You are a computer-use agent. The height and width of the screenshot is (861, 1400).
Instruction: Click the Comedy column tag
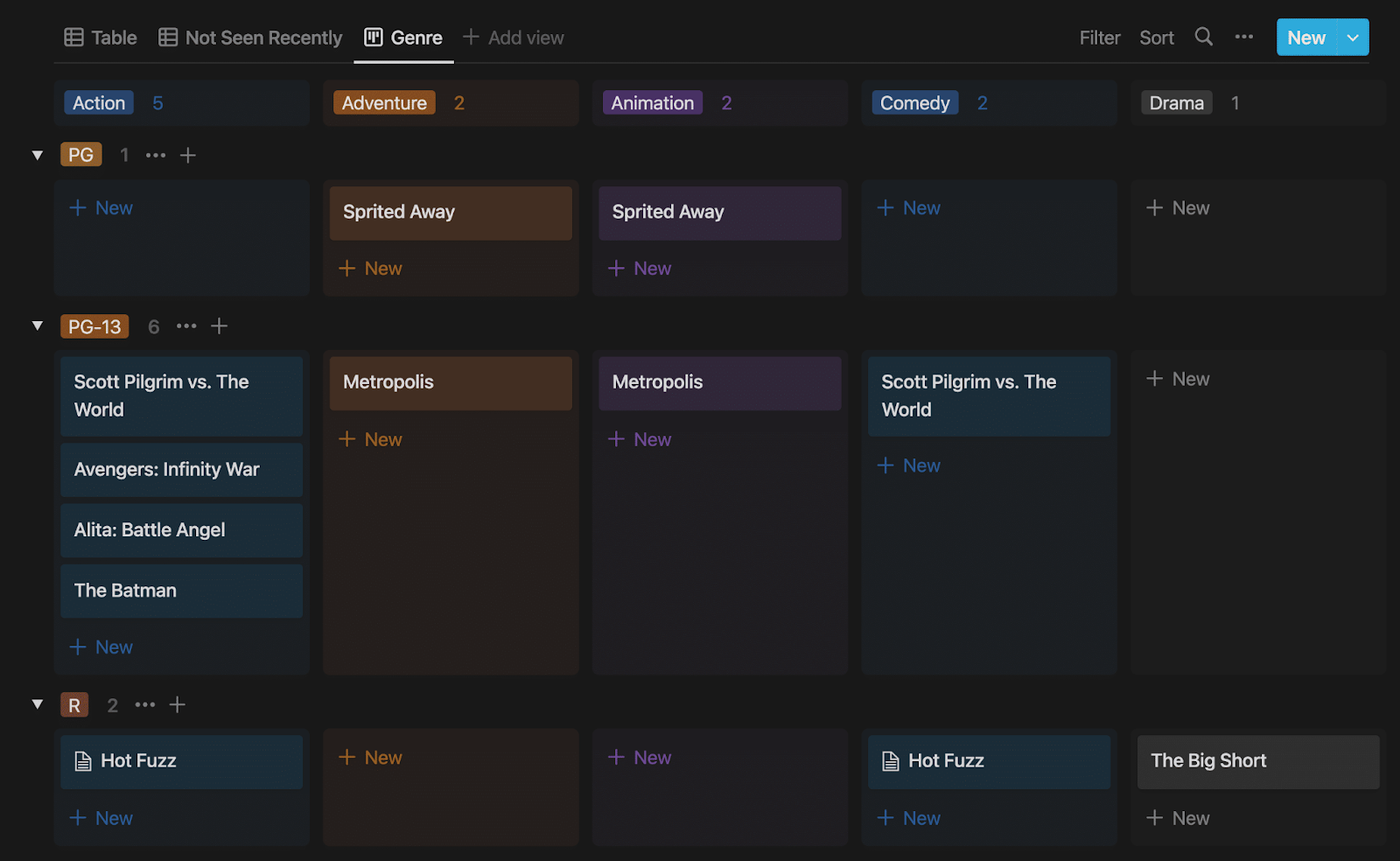click(914, 103)
